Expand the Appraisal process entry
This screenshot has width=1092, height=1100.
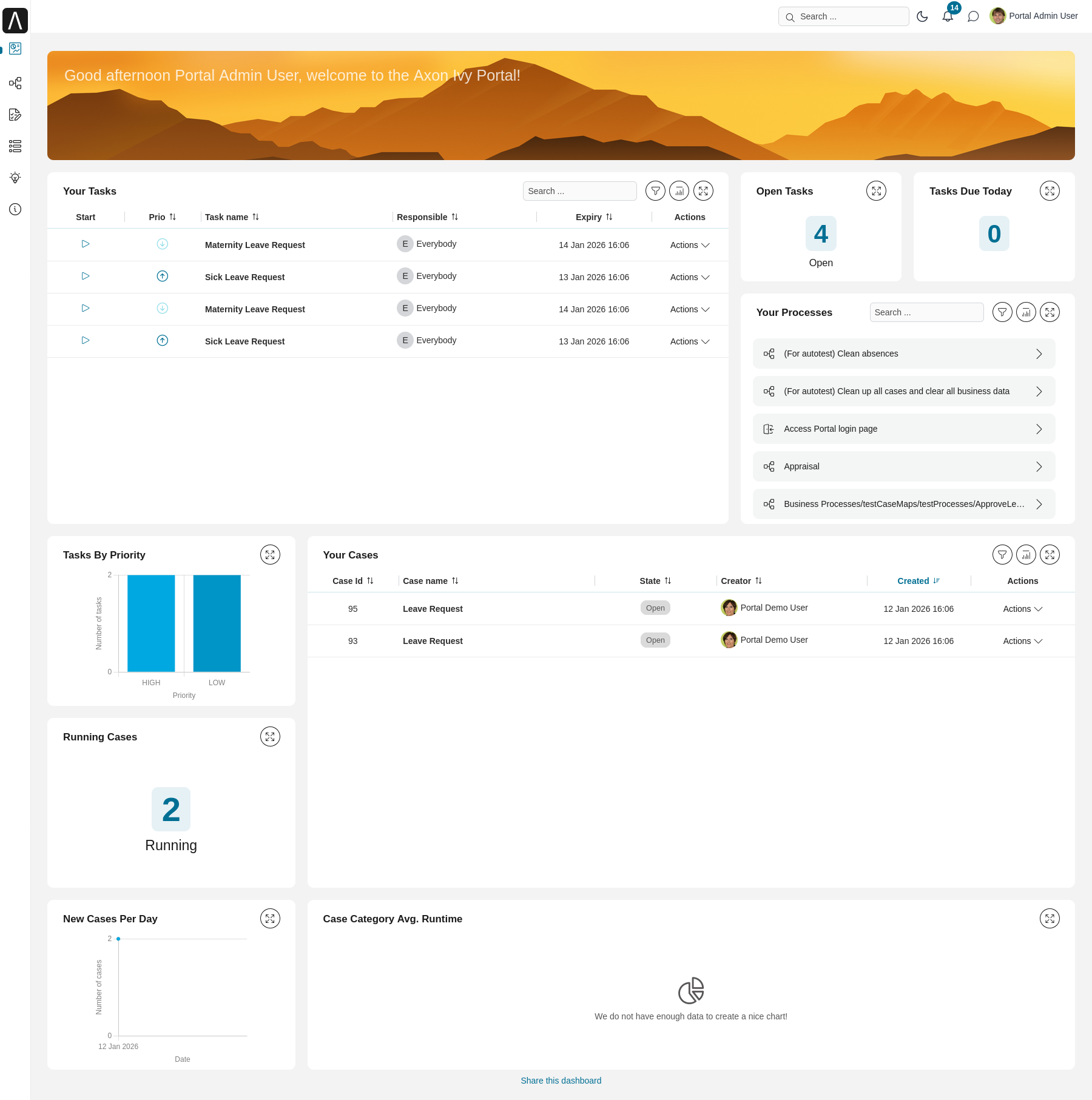(x=903, y=466)
